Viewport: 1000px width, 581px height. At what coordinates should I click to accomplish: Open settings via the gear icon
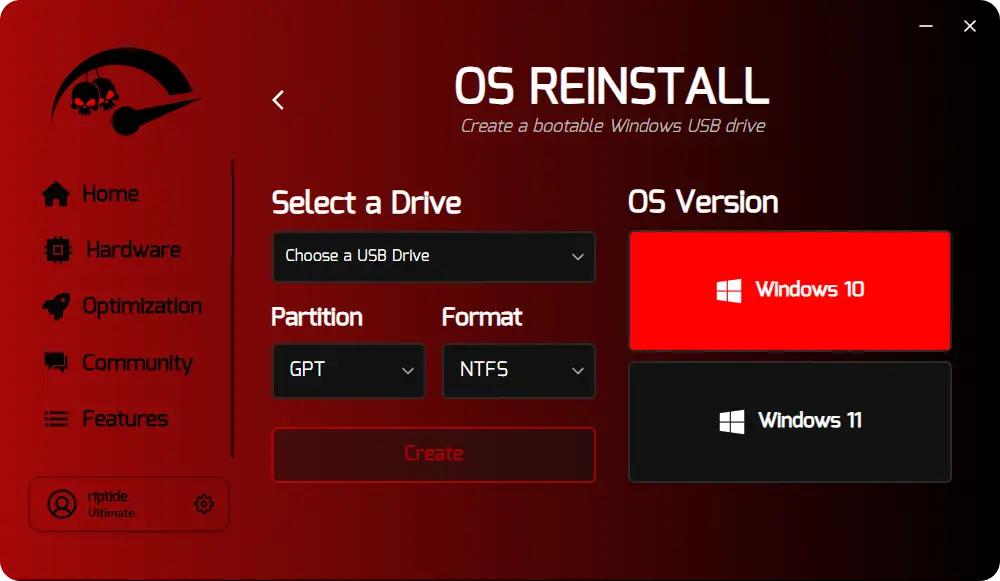(204, 504)
